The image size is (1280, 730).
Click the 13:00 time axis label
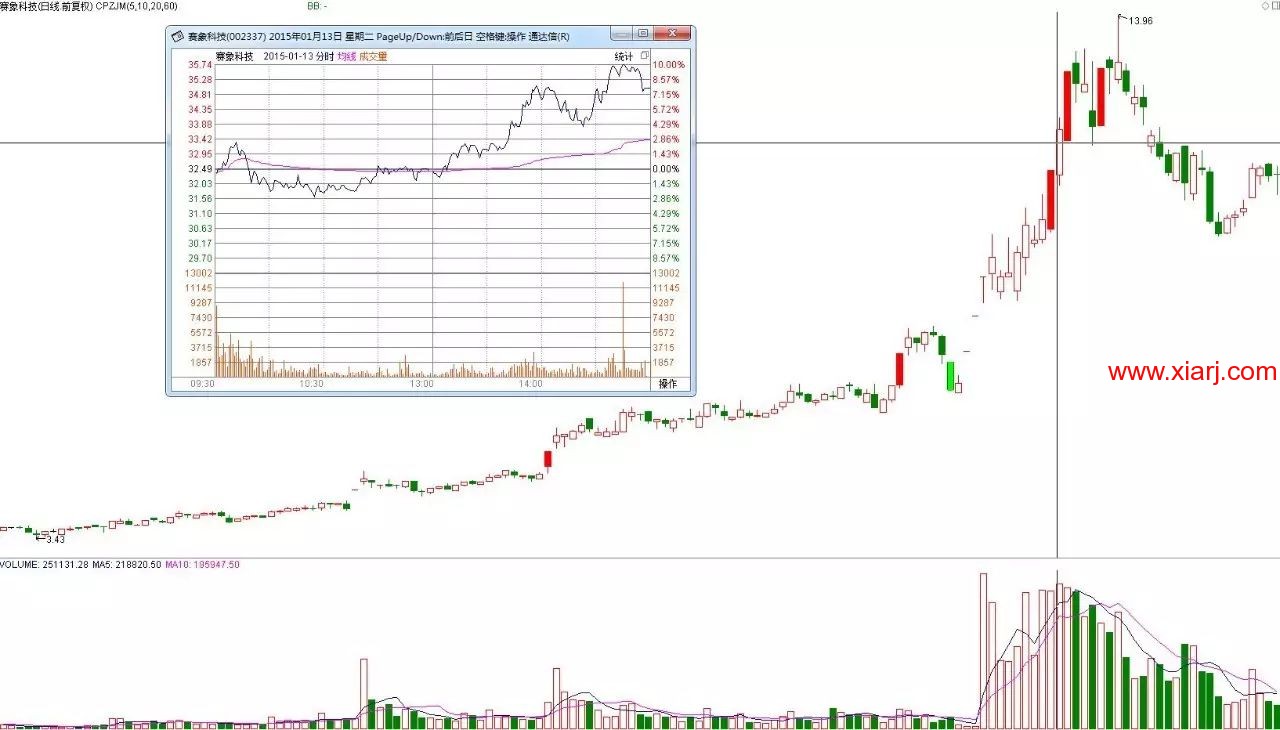coord(421,383)
